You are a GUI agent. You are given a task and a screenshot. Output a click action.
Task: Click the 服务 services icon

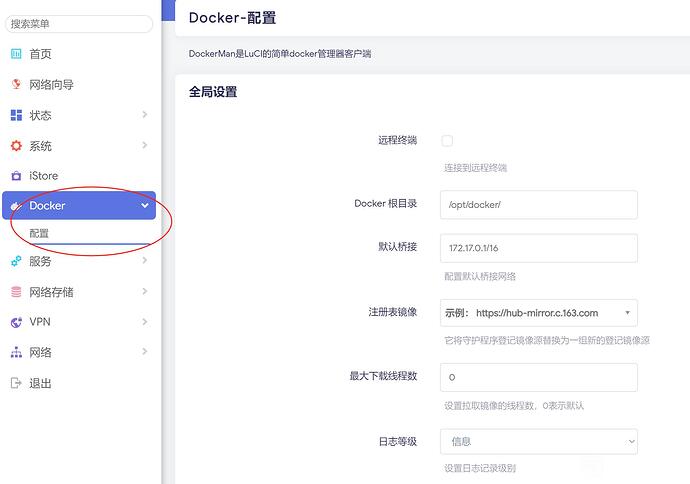[16, 261]
